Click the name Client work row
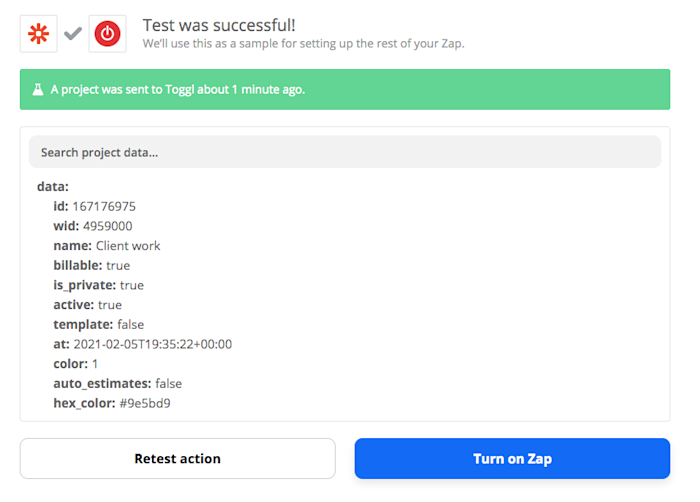This screenshot has height=502, width=700. point(107,246)
